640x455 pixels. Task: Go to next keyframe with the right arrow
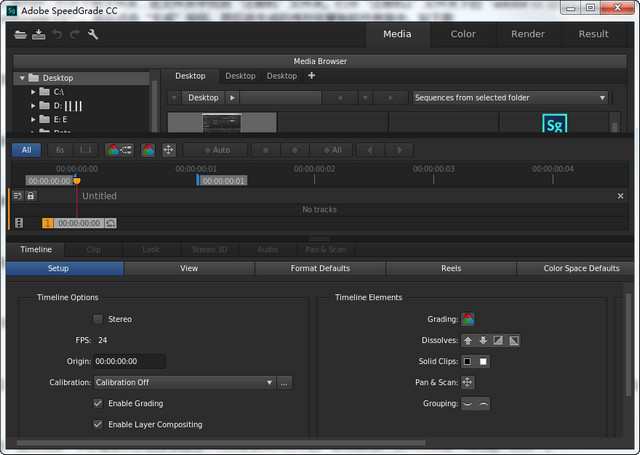[x=399, y=150]
